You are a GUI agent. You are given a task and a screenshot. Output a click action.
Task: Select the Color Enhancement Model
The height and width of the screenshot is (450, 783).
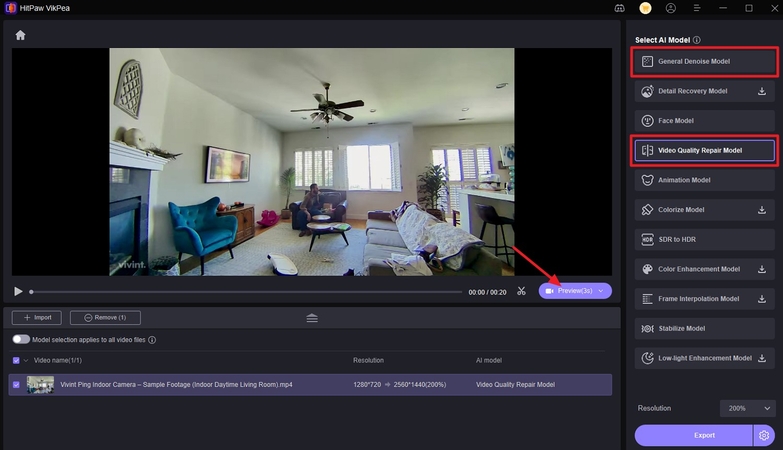point(704,269)
